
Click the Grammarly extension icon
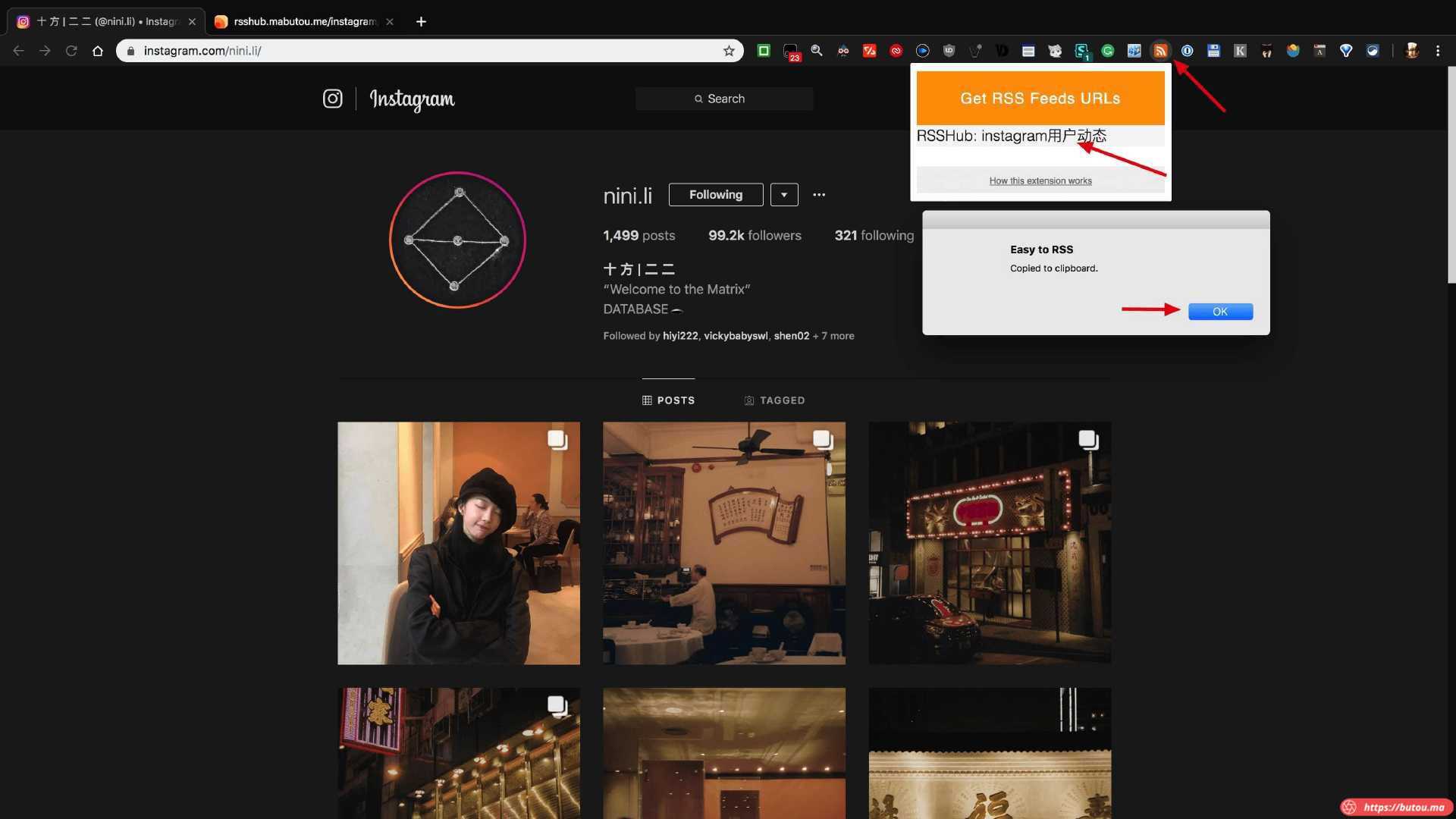(x=1108, y=51)
